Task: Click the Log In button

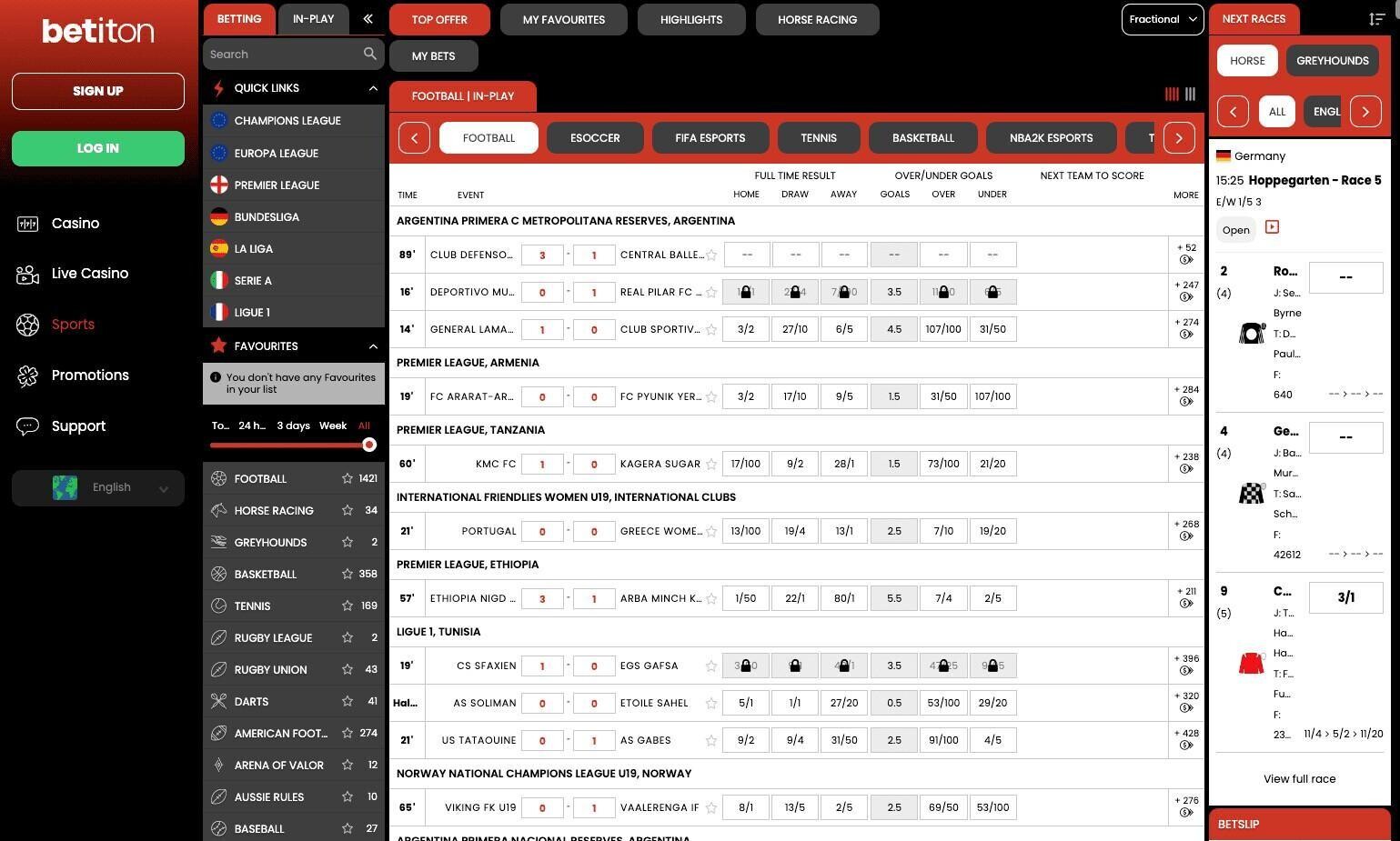Action: pos(98,148)
